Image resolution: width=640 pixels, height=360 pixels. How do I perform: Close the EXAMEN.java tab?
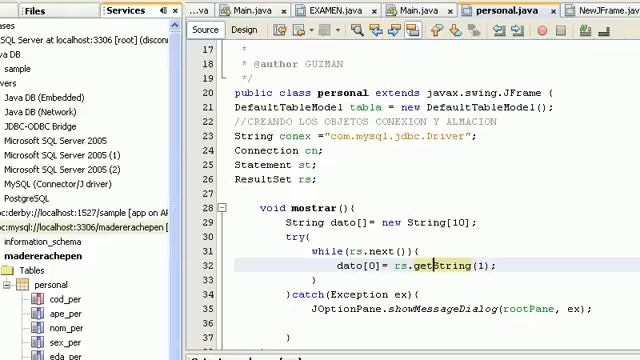pyautogui.click(x=374, y=11)
